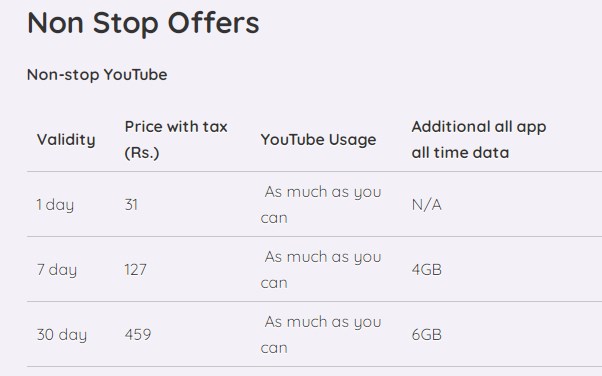Click the price 127 cell

coord(136,270)
